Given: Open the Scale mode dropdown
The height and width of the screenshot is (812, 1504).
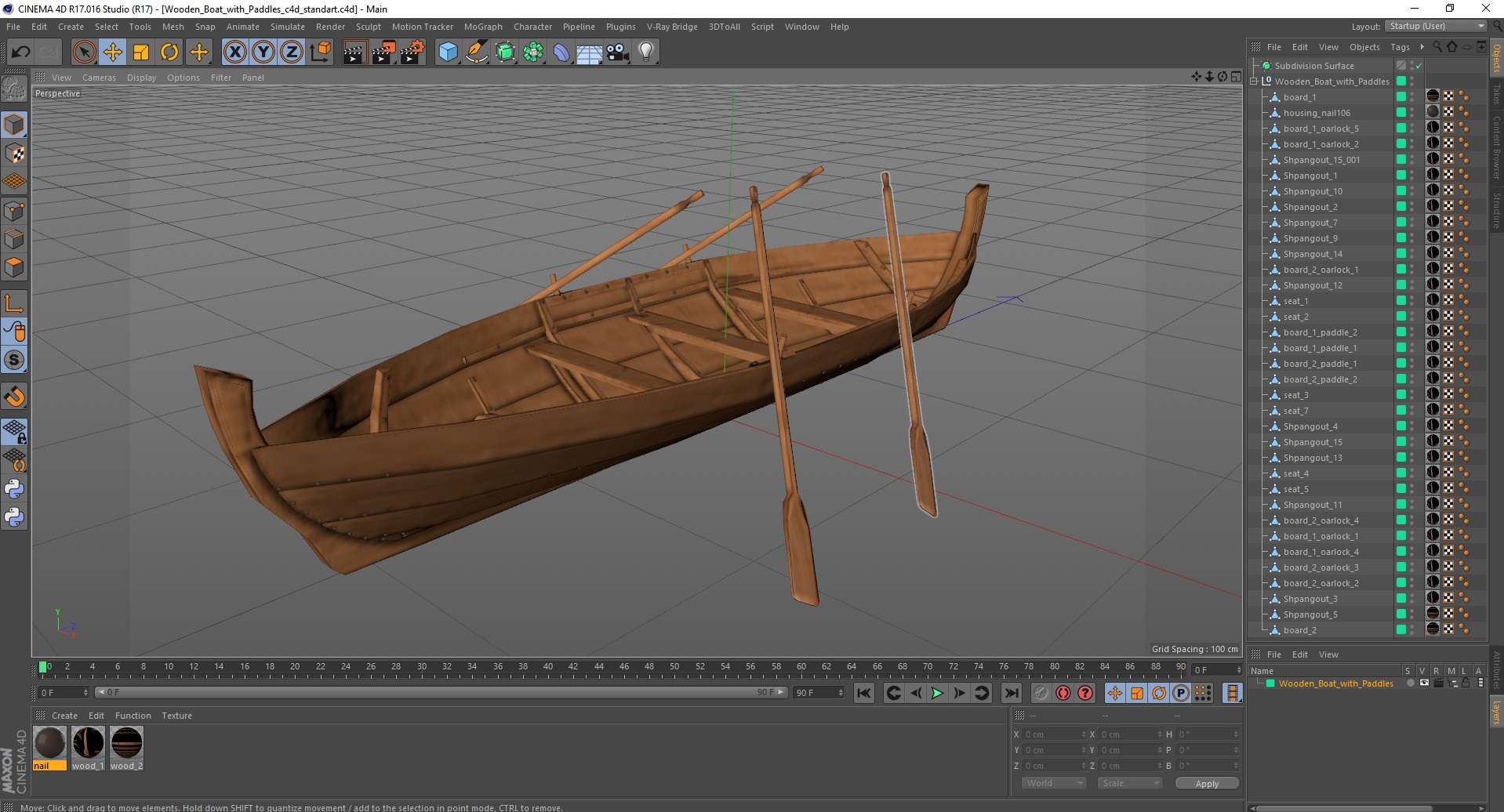Looking at the screenshot, I should click(x=1130, y=783).
